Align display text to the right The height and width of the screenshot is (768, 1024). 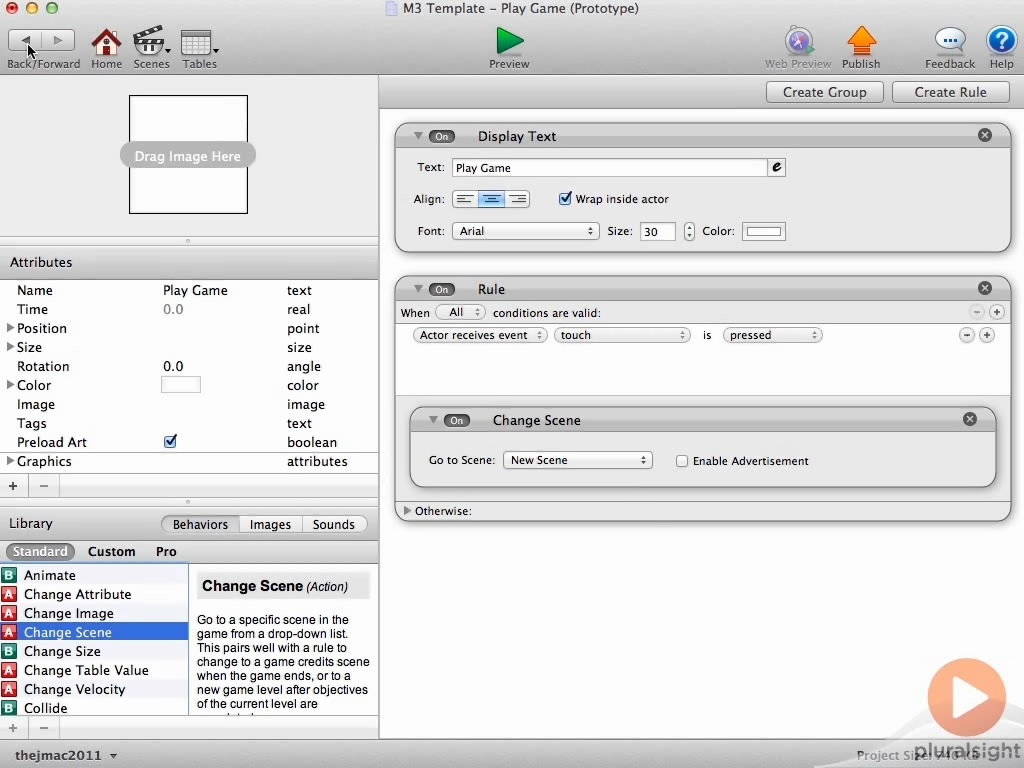coord(517,199)
